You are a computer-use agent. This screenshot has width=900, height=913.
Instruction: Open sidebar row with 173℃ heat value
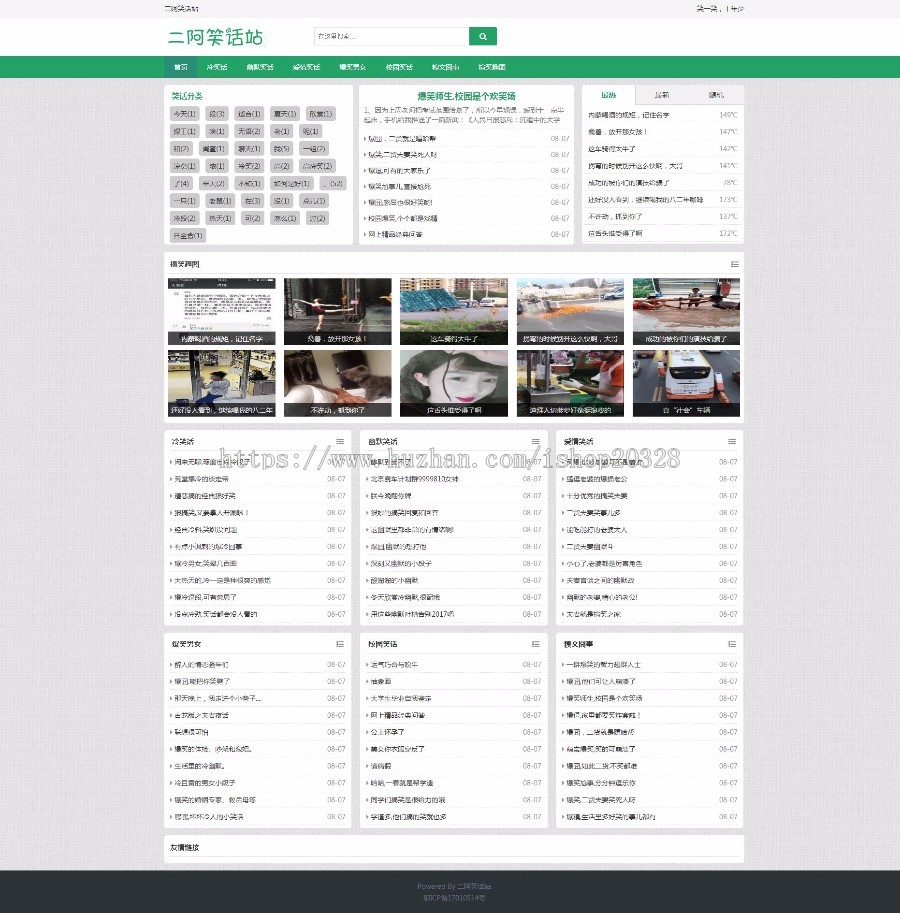click(x=662, y=200)
